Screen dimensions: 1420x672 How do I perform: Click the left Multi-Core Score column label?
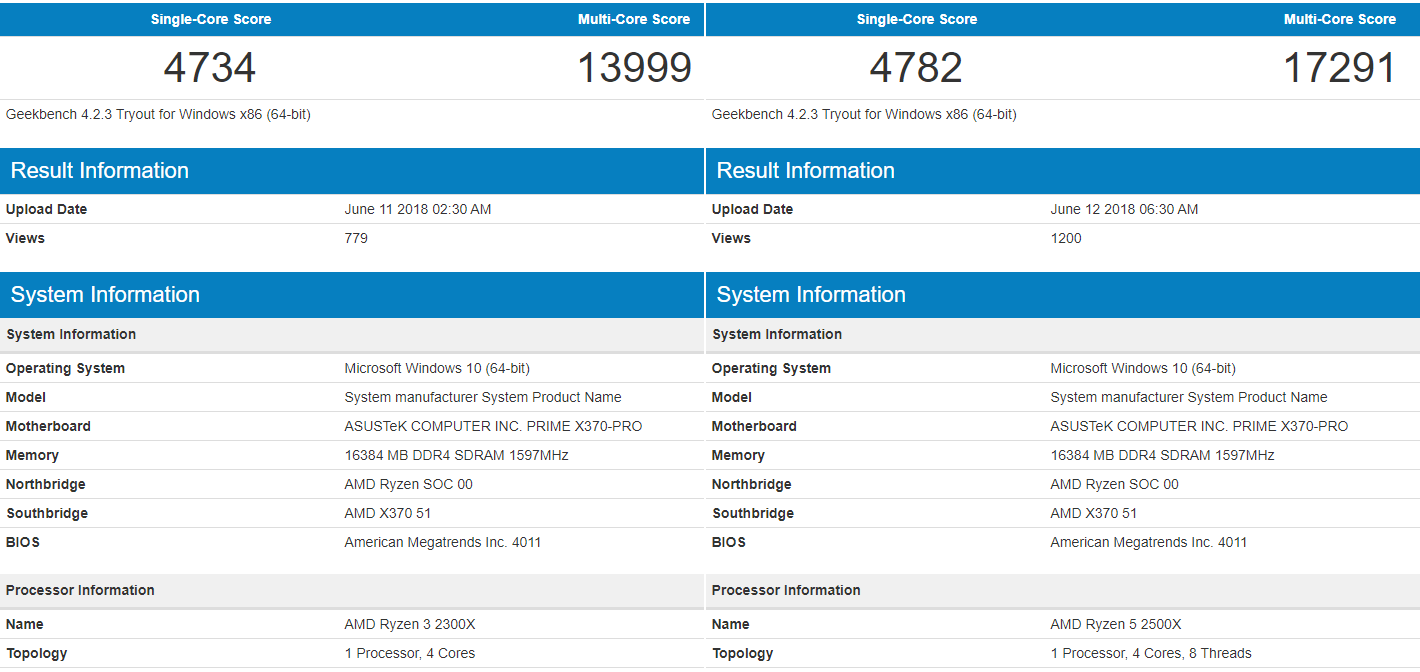click(634, 19)
